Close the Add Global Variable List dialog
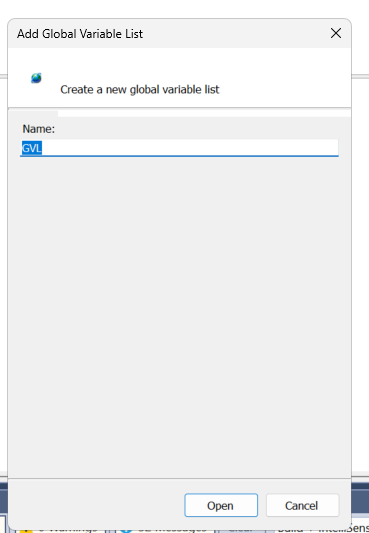 (336, 33)
